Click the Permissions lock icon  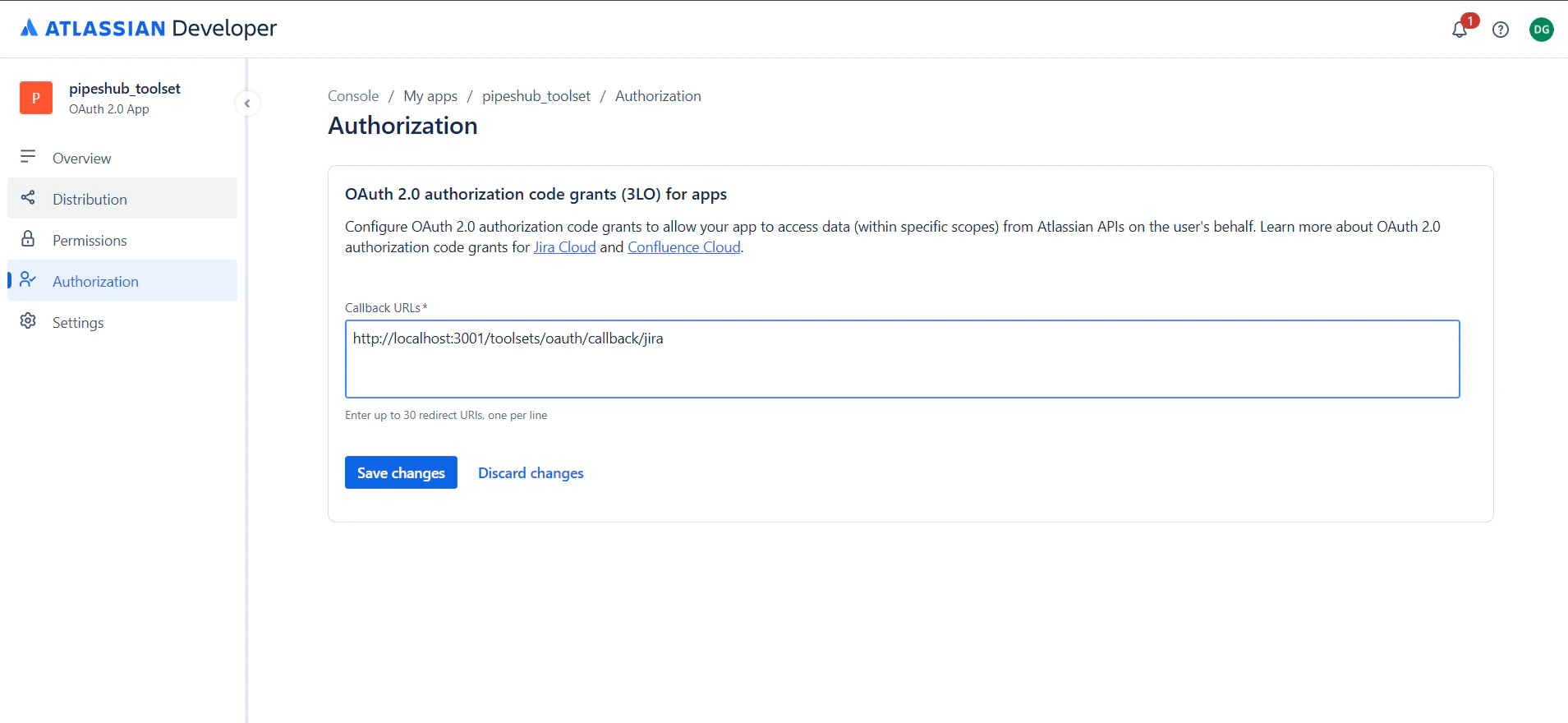tap(28, 238)
